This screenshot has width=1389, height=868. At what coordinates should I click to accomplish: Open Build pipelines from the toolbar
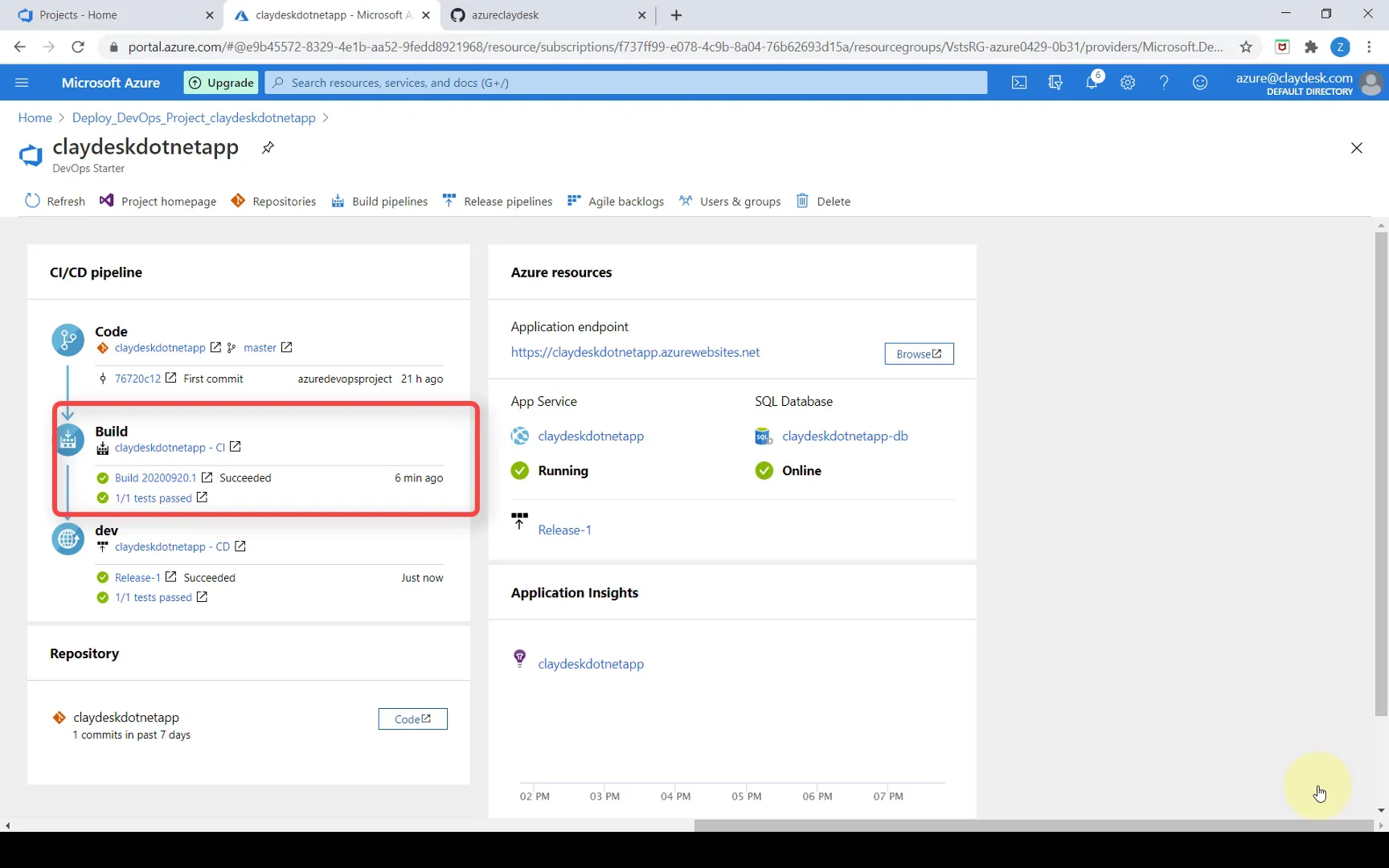pos(379,201)
